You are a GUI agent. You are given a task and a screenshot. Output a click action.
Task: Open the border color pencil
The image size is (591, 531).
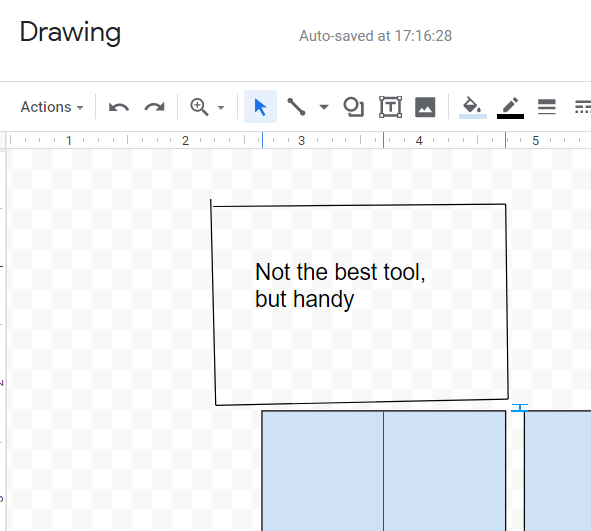[510, 107]
